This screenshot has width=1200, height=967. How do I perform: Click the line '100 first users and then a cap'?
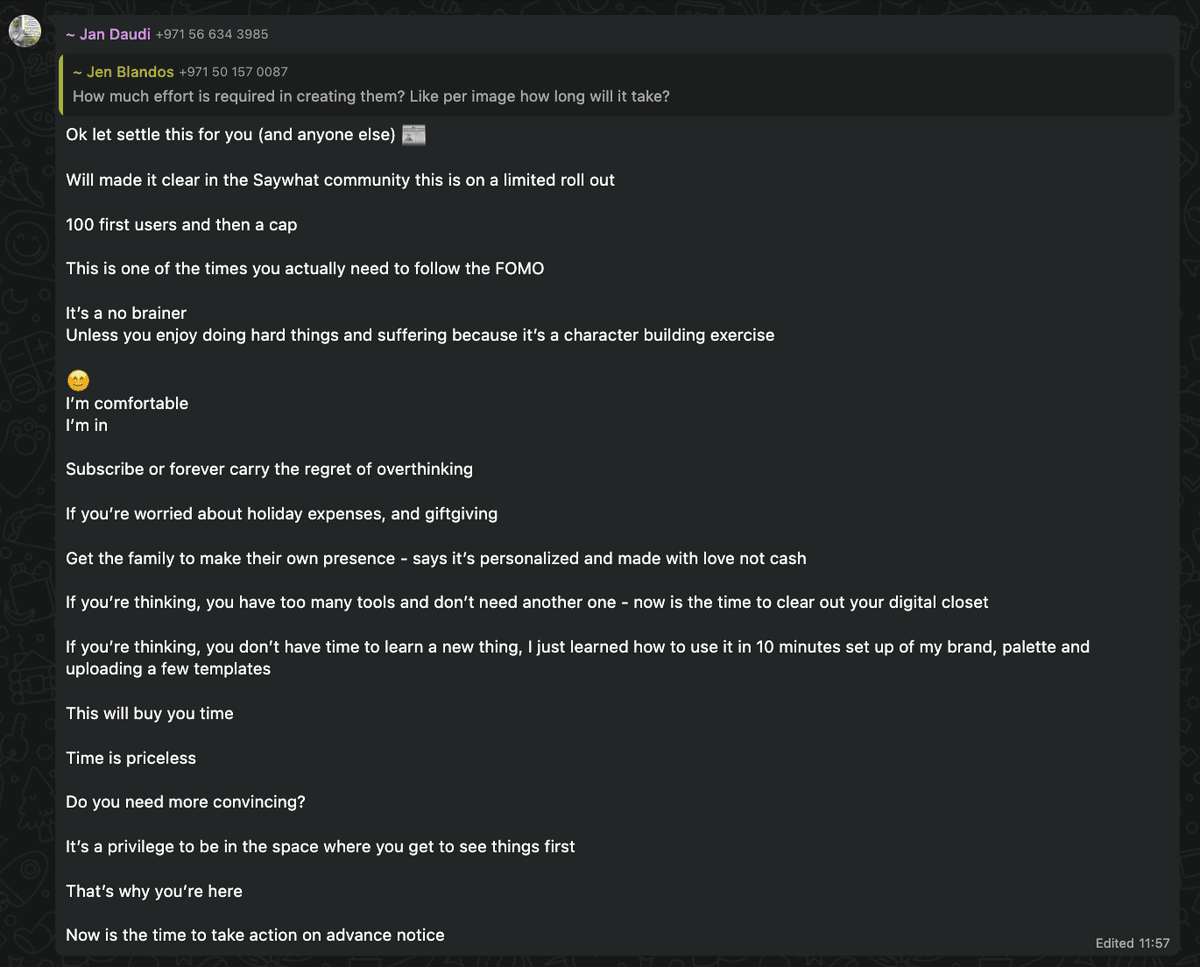tap(181, 225)
